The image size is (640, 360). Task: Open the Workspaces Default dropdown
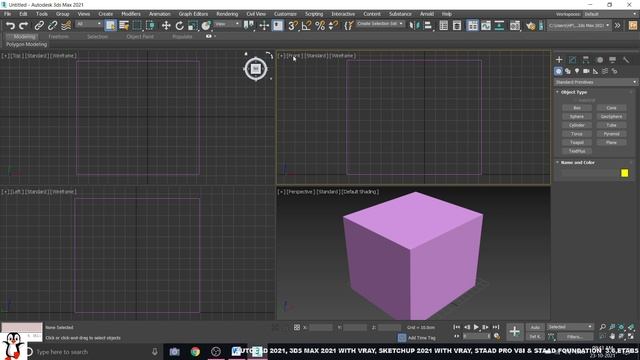tap(610, 14)
